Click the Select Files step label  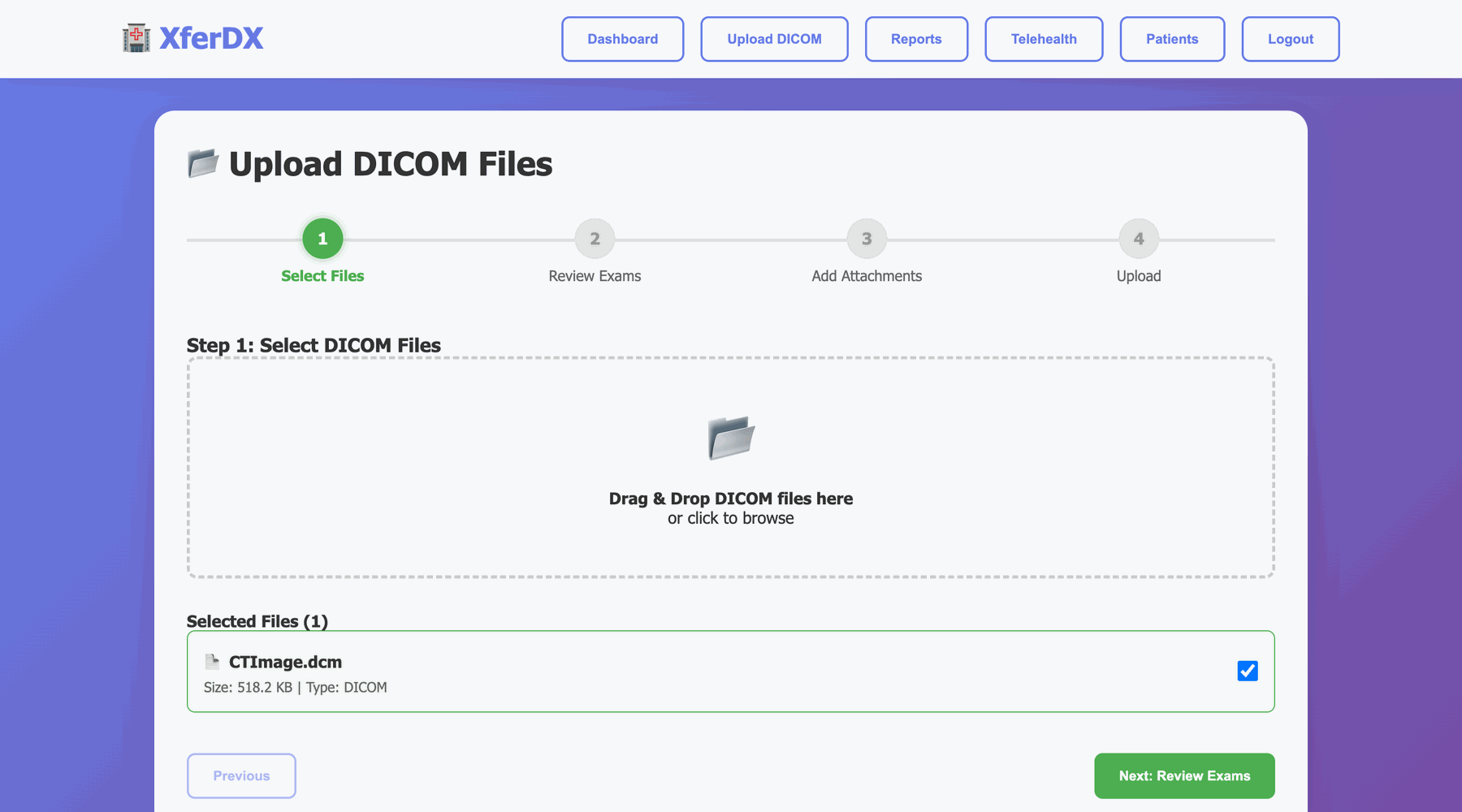322,276
